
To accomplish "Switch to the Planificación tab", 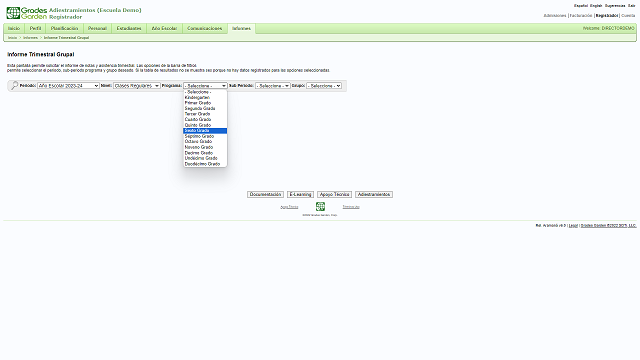I will pos(64,29).
